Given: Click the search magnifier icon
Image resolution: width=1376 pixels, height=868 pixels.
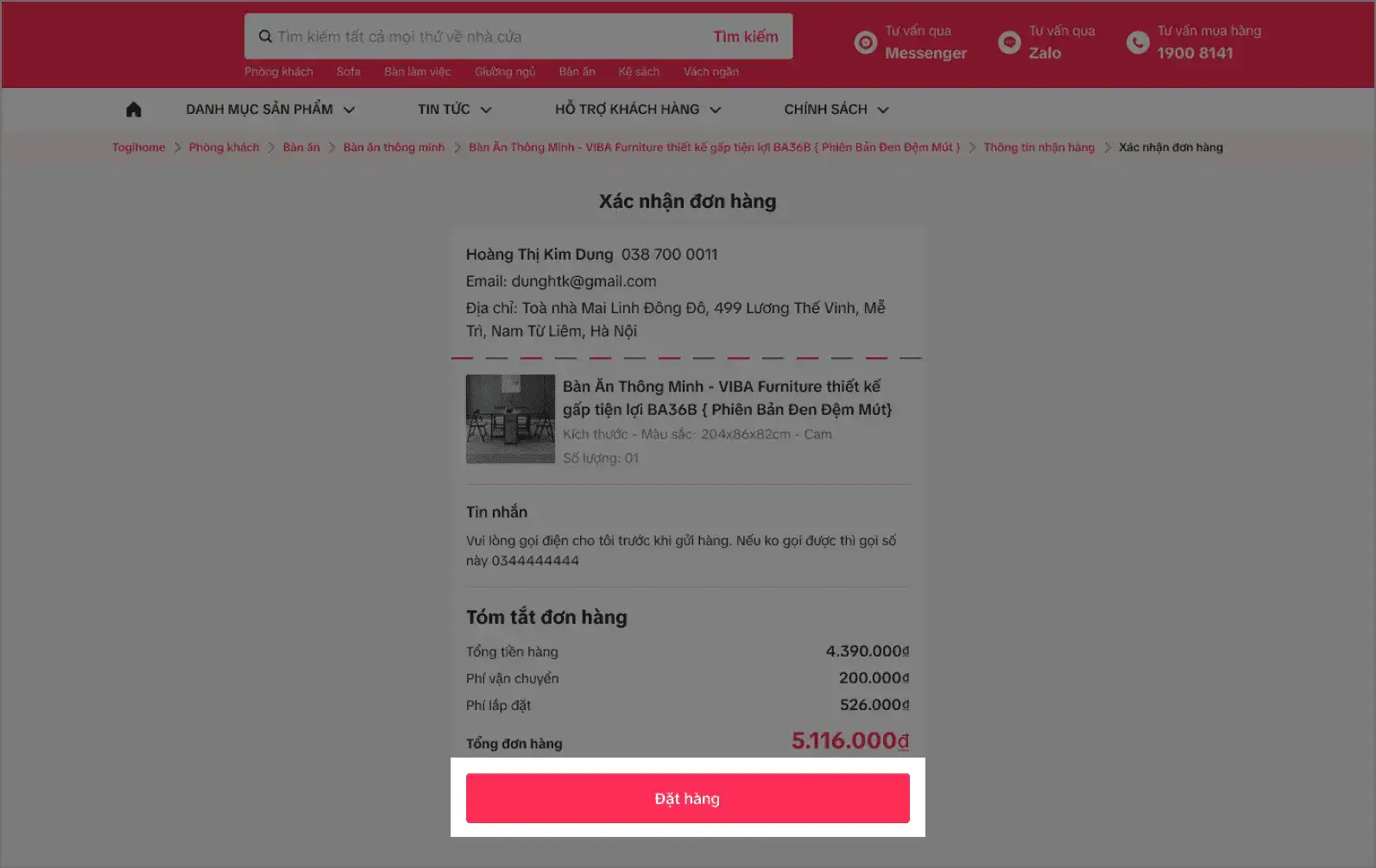Looking at the screenshot, I should coord(265,36).
